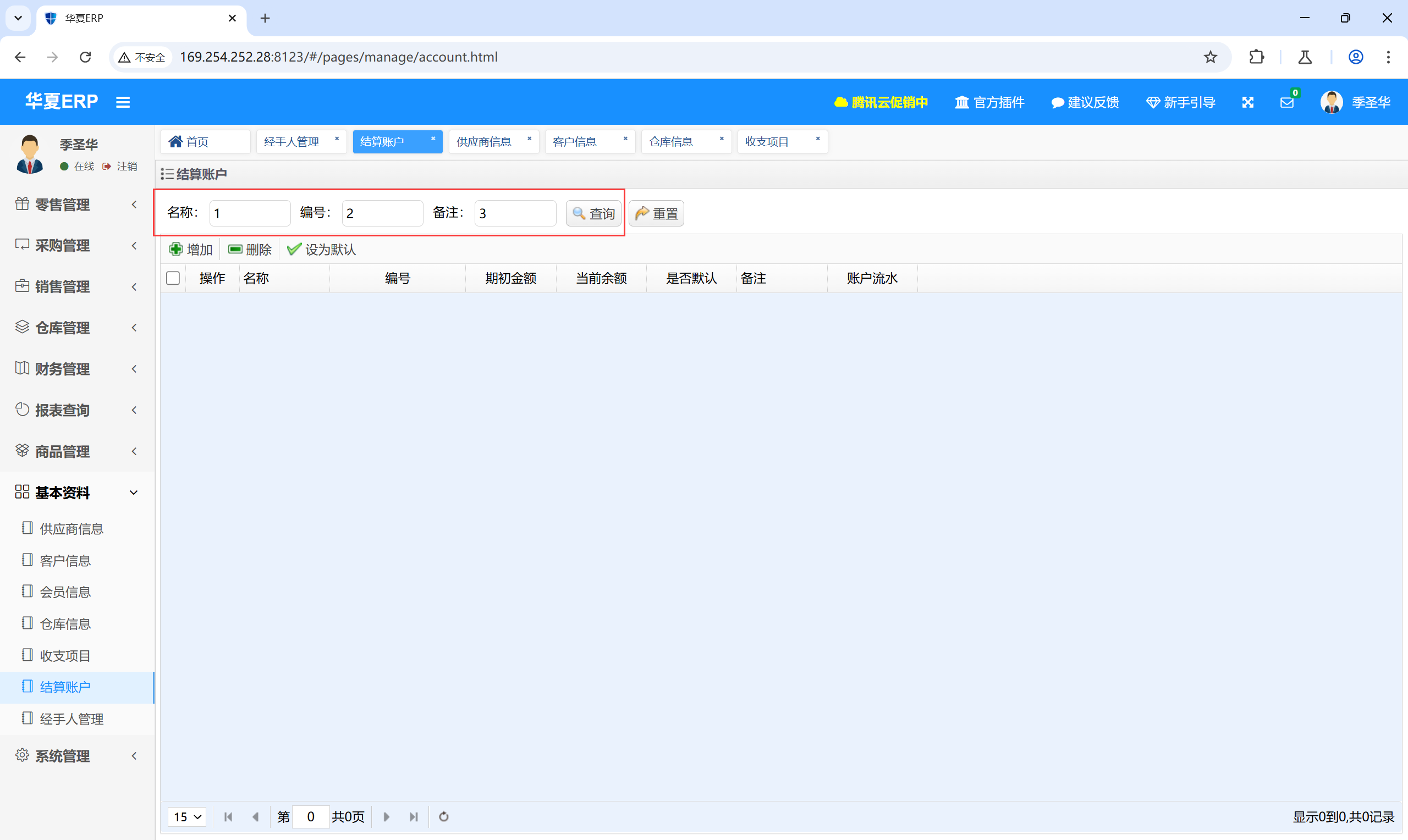
Task: Open 会员信息 in the sidebar
Action: coord(65,592)
